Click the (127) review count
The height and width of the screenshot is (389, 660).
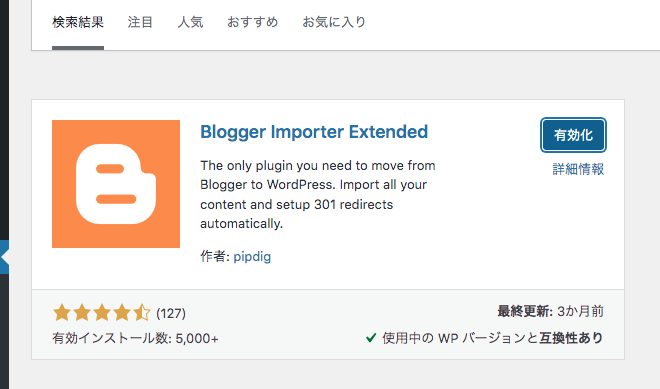(x=171, y=314)
